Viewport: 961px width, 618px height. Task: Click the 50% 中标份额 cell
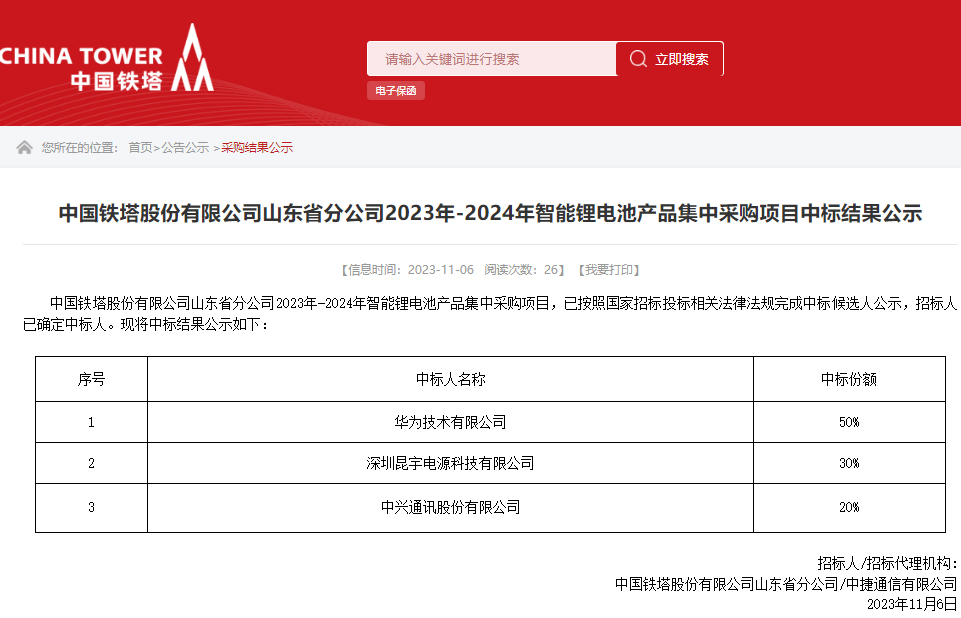(x=848, y=421)
